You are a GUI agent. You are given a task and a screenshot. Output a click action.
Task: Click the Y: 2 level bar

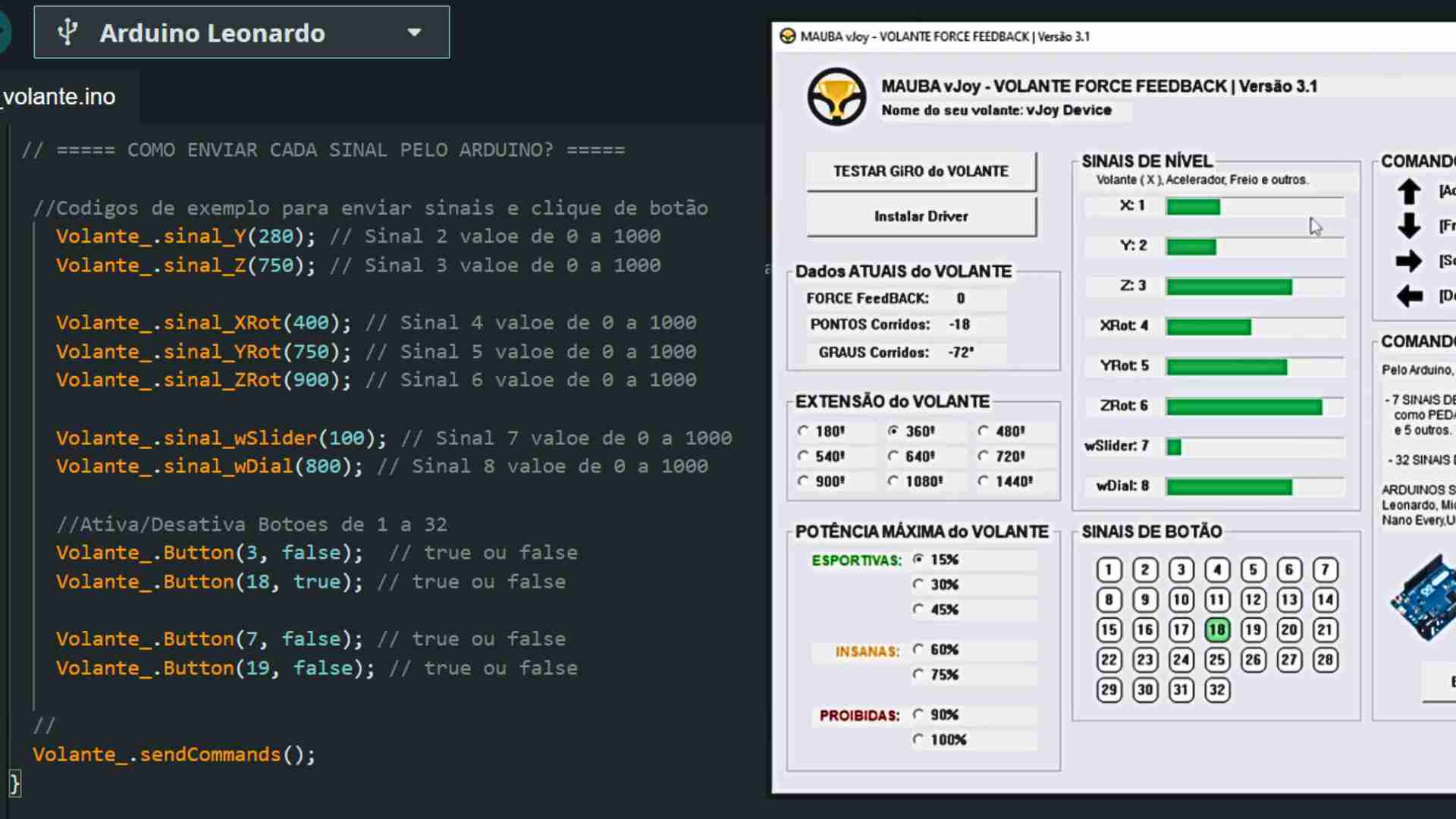click(1255, 246)
